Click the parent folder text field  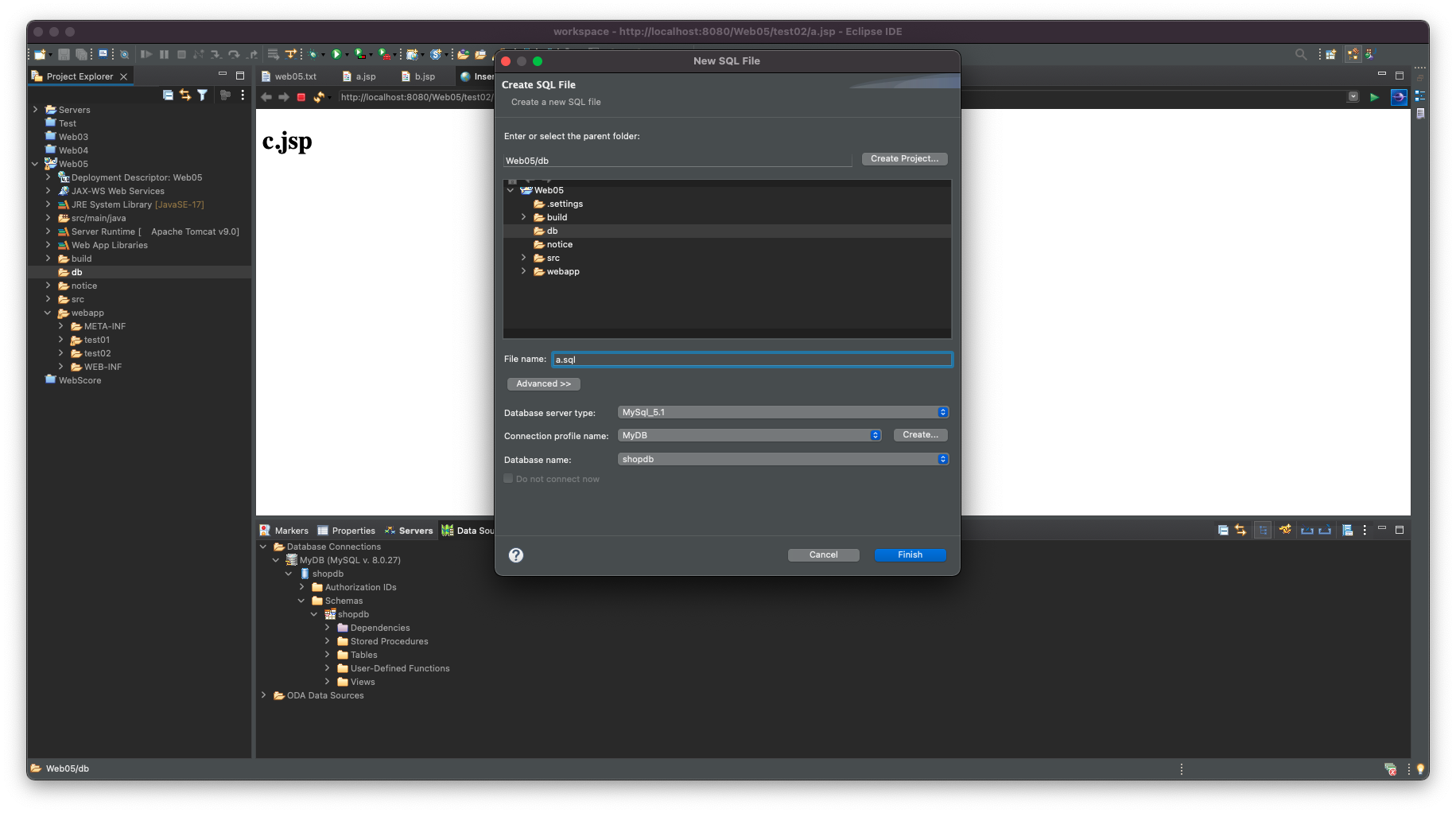(x=678, y=161)
